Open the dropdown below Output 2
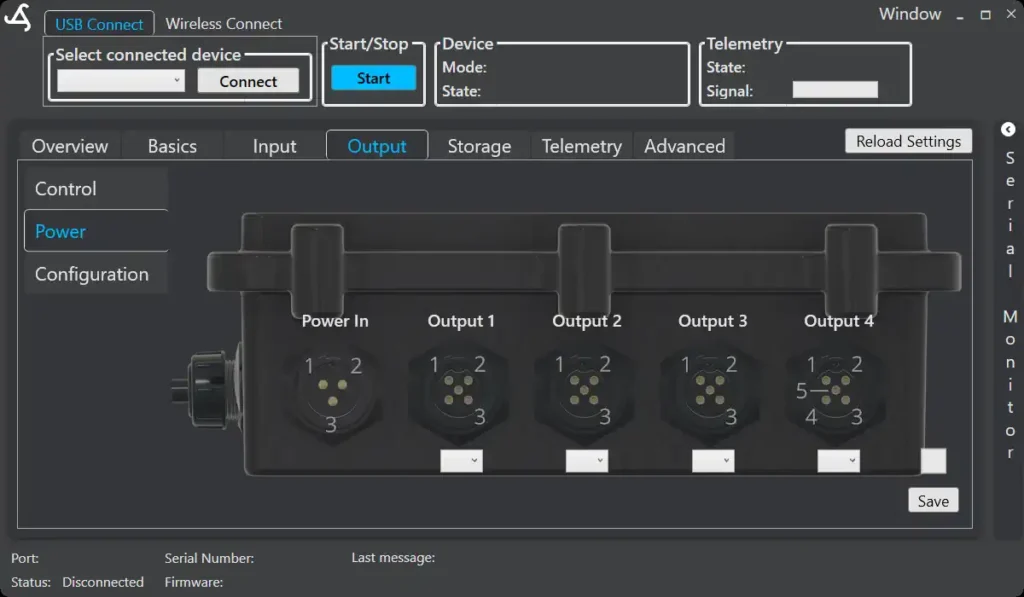This screenshot has width=1024, height=597. [586, 460]
